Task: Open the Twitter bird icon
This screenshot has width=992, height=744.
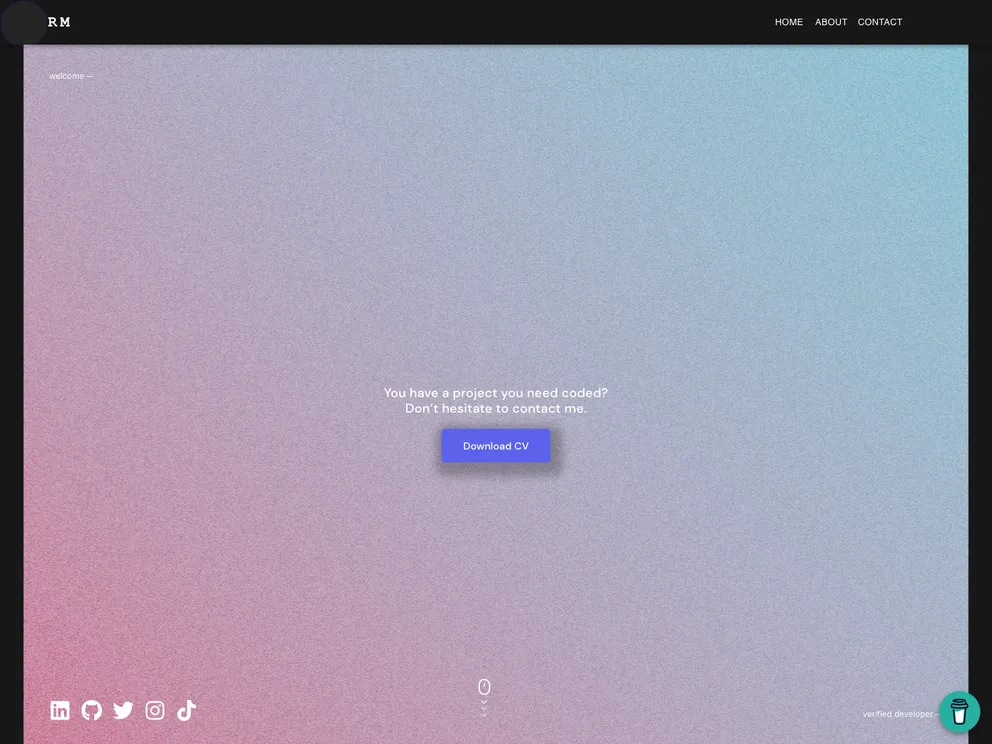Action: (x=122, y=710)
